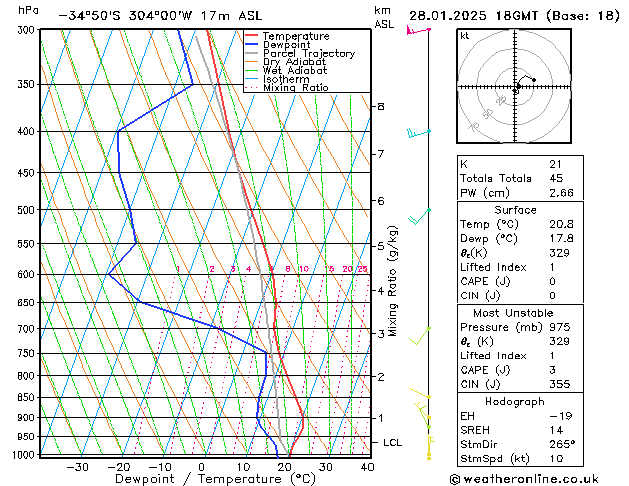Select the hodograph wind plot

514,86
